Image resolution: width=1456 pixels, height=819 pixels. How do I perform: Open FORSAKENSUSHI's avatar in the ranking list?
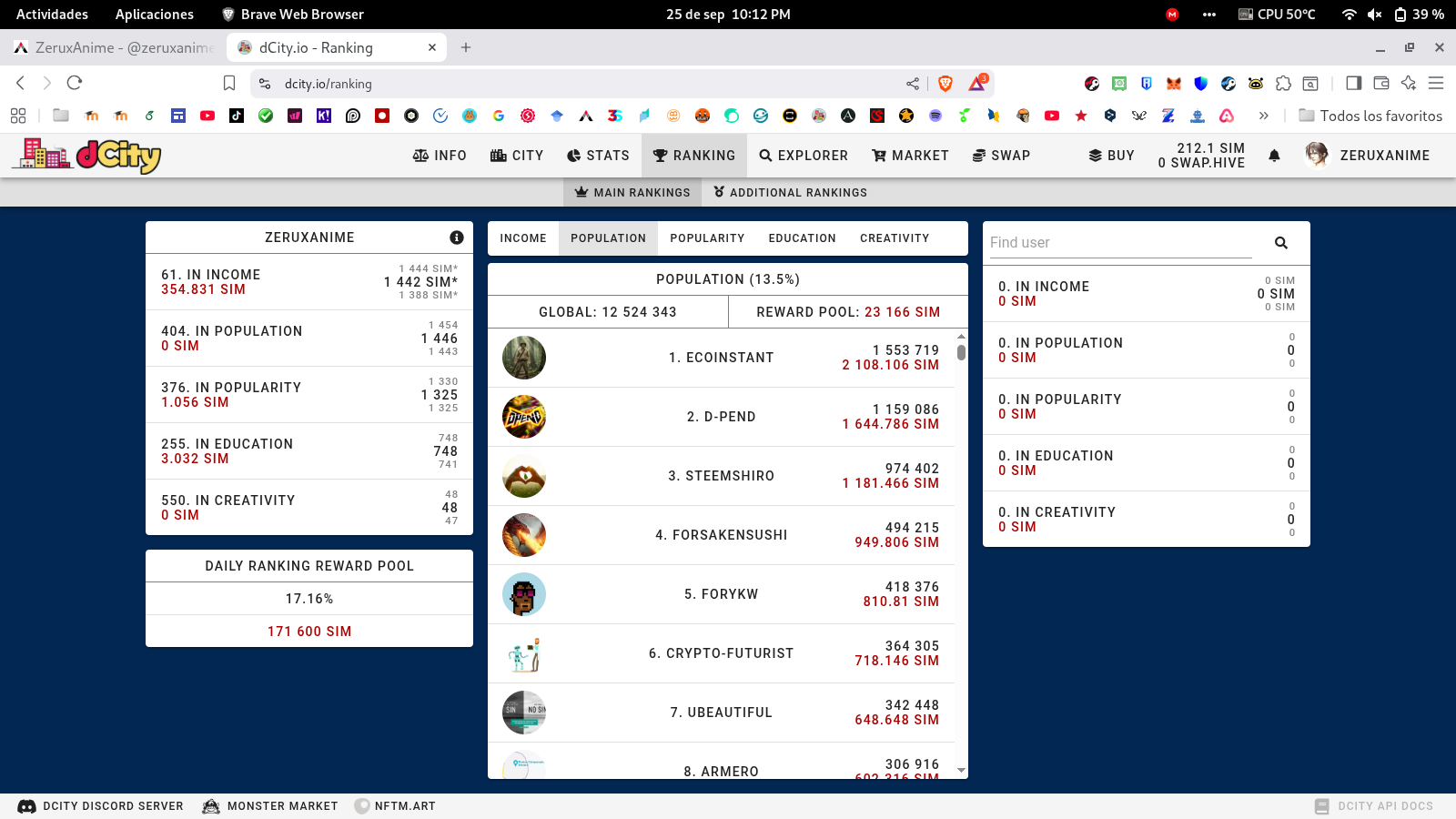click(x=524, y=535)
